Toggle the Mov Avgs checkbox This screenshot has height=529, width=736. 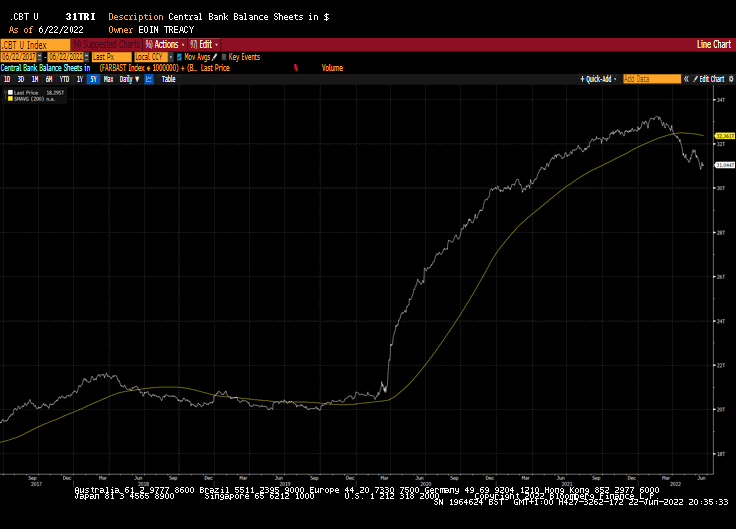pyautogui.click(x=179, y=57)
